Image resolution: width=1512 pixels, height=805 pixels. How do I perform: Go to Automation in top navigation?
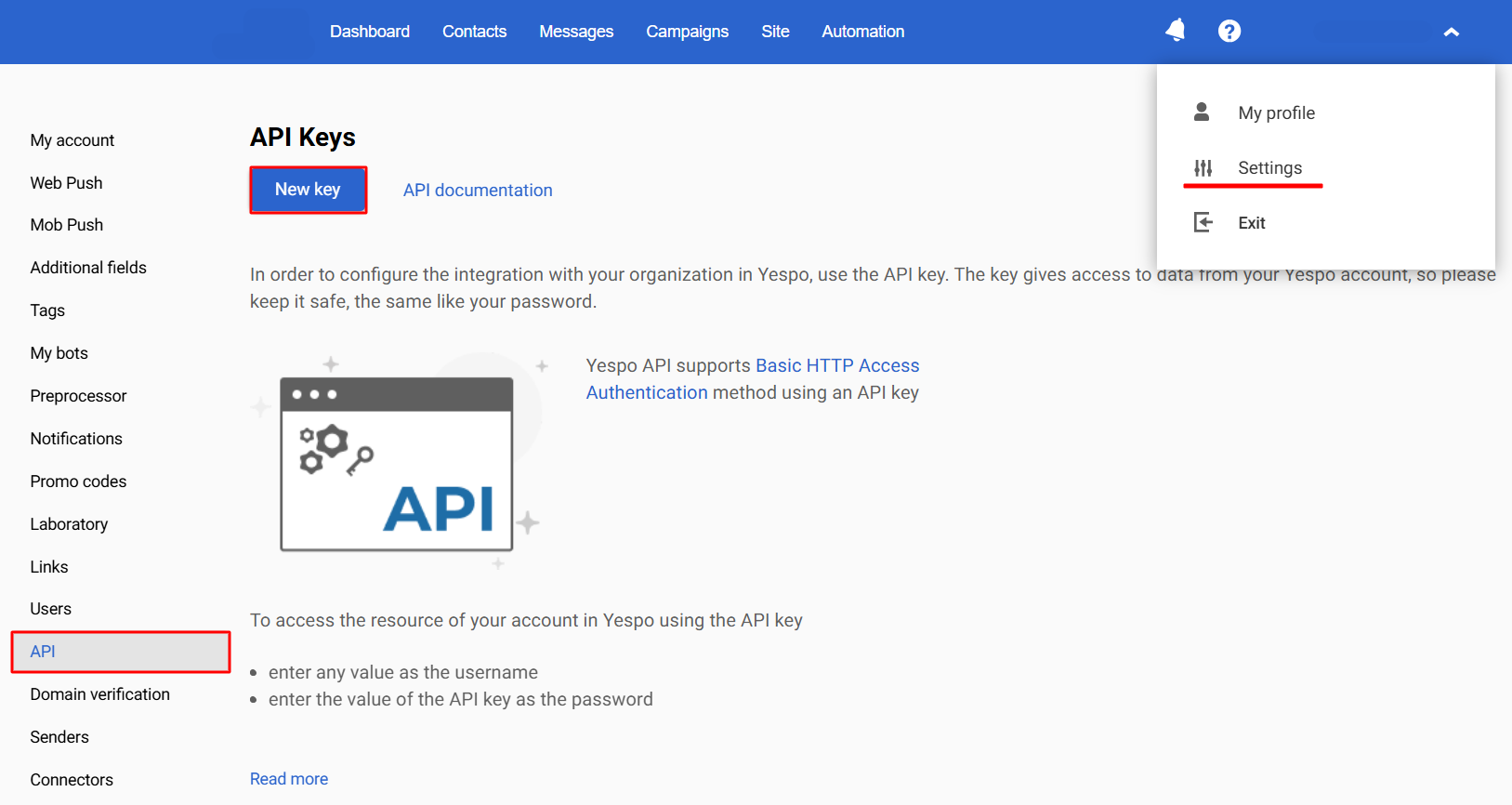tap(862, 32)
